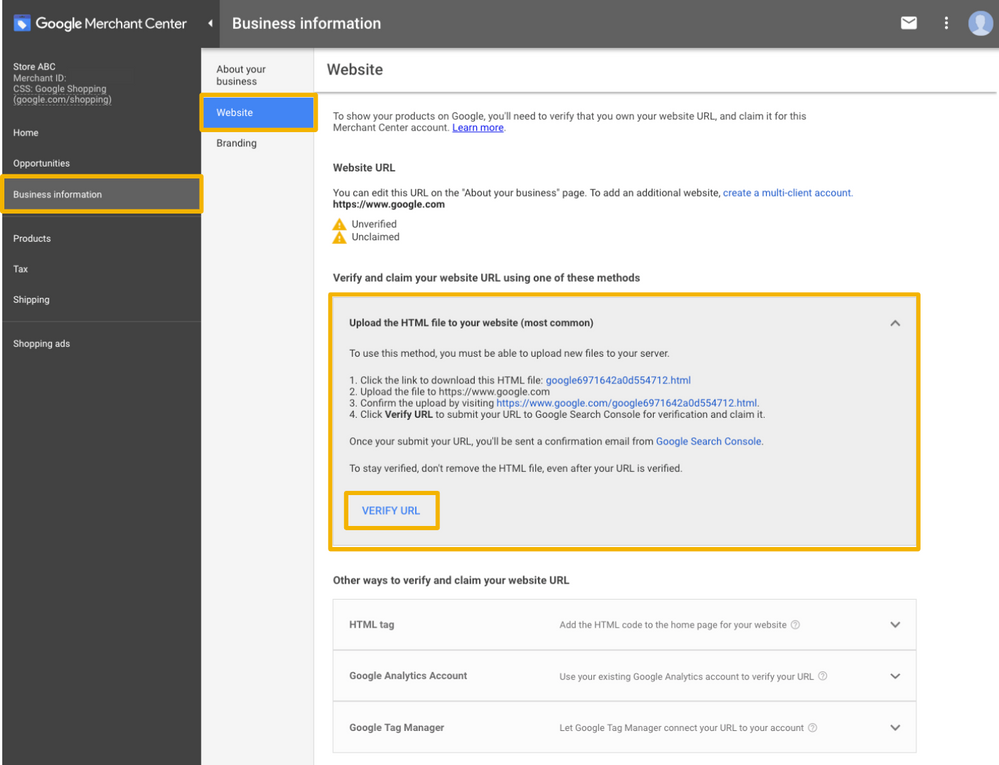Screen dimensions: 999x765
Task: Click the Website URL heading
Action: pyautogui.click(x=364, y=168)
